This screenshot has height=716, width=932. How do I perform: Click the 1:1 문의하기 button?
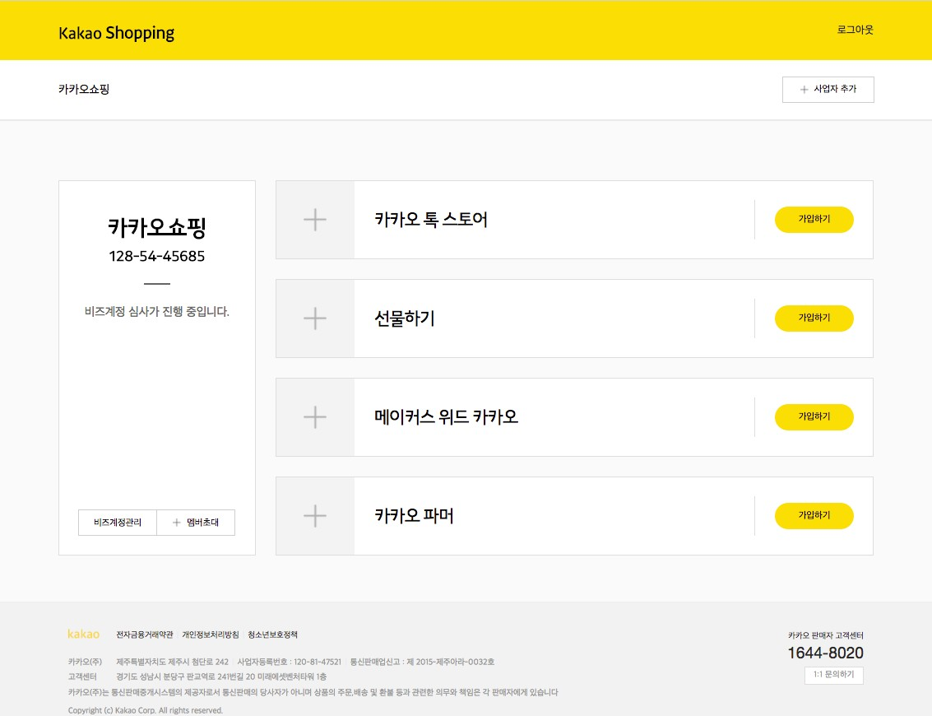[x=834, y=675]
